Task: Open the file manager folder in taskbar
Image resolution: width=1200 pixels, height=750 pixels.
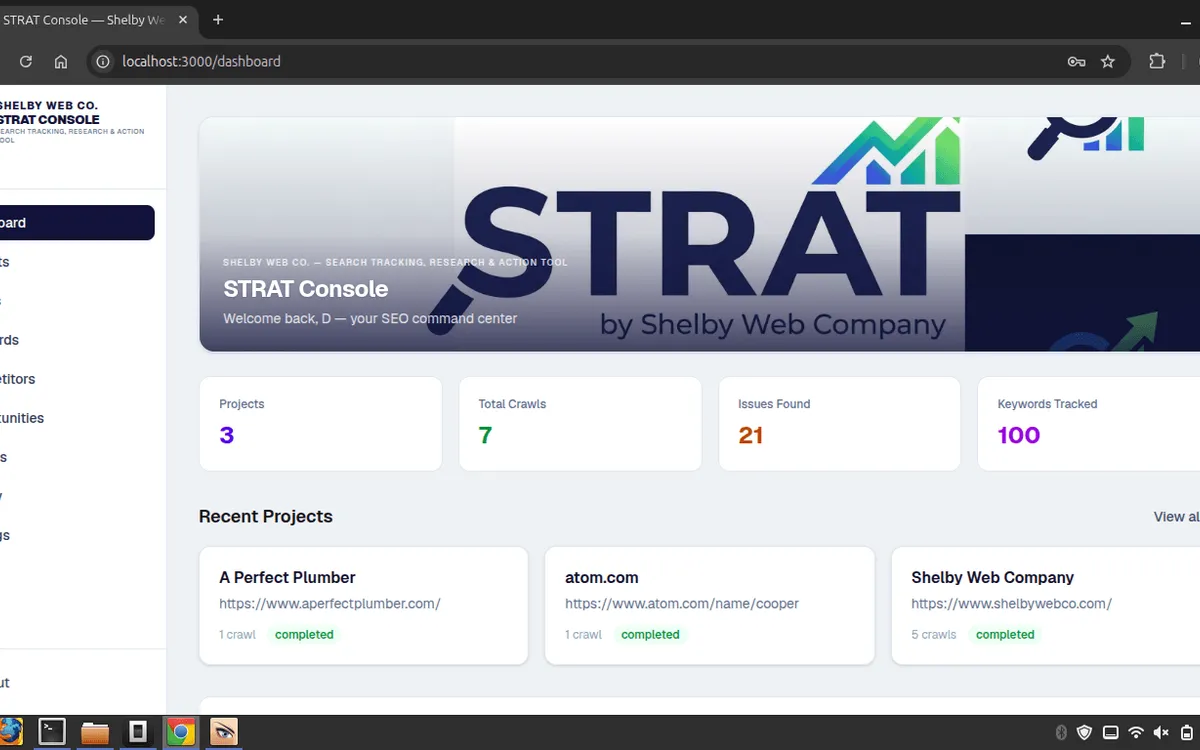Action: (95, 733)
